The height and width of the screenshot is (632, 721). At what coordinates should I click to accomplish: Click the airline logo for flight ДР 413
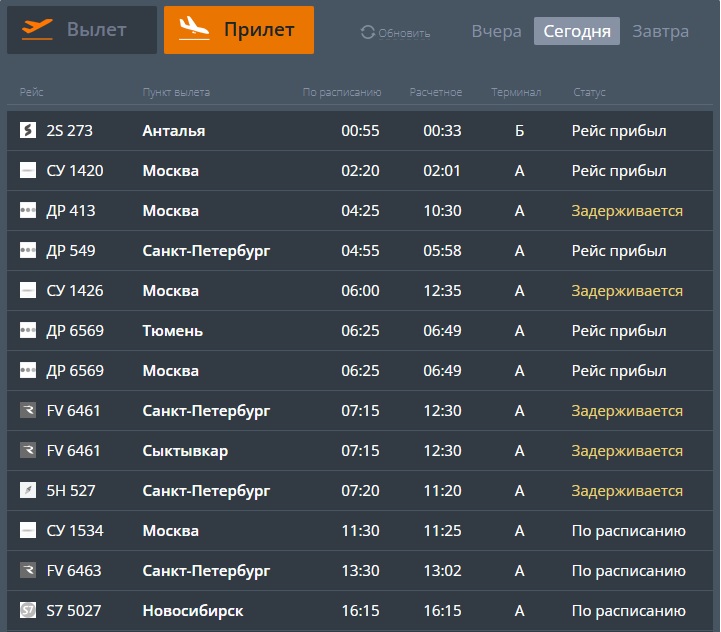[x=28, y=210]
